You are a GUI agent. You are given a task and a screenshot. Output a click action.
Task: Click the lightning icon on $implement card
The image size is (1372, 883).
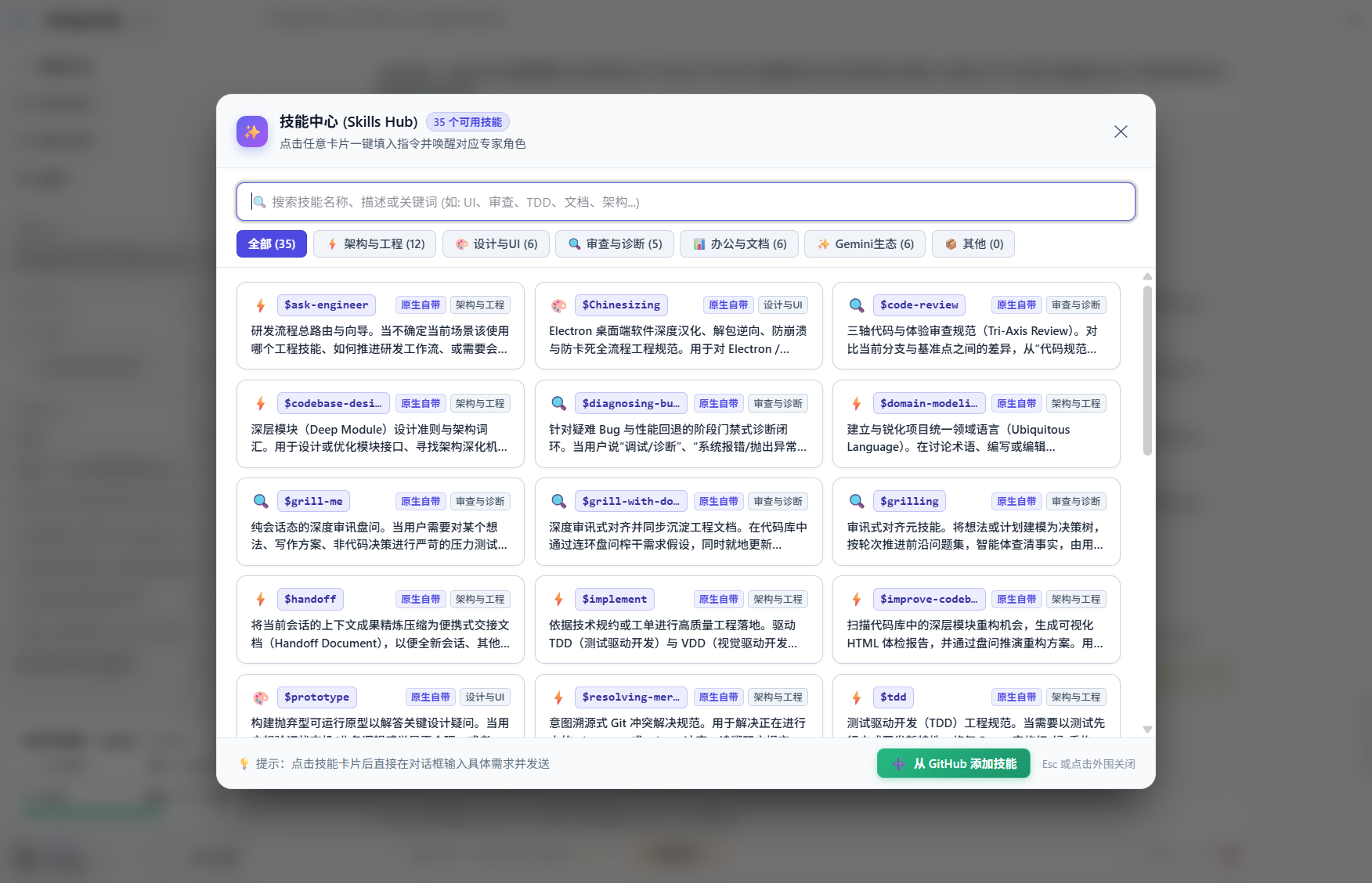558,599
